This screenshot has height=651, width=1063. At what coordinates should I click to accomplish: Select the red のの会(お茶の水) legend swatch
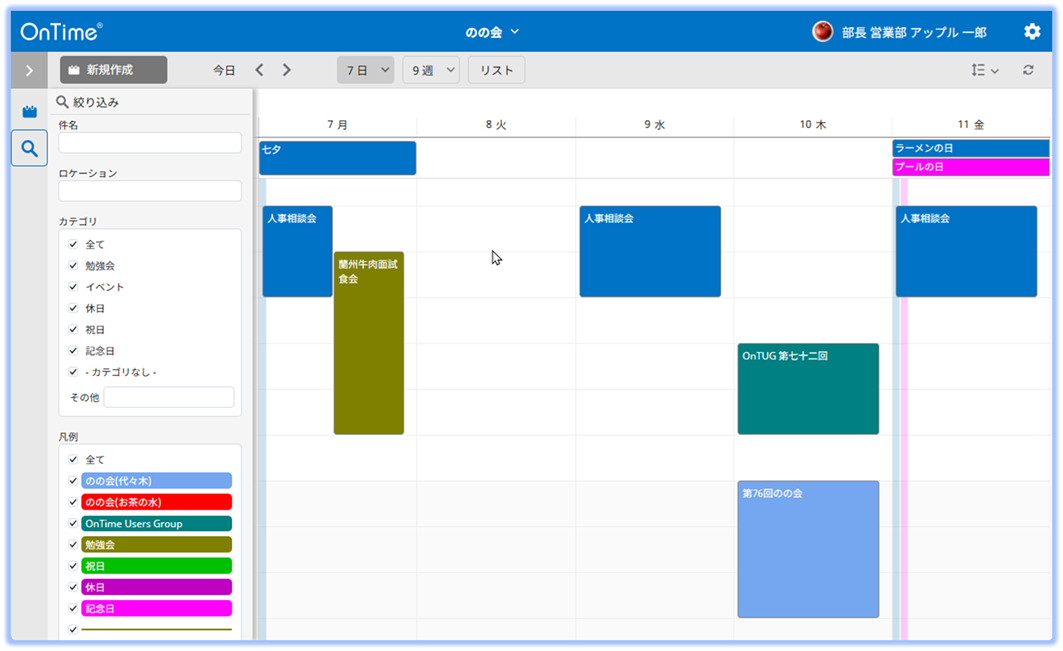156,502
